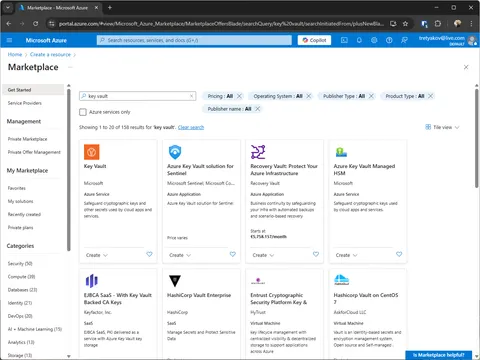Open a new browser tab
Screen dimensions: 480x360
point(110,7)
